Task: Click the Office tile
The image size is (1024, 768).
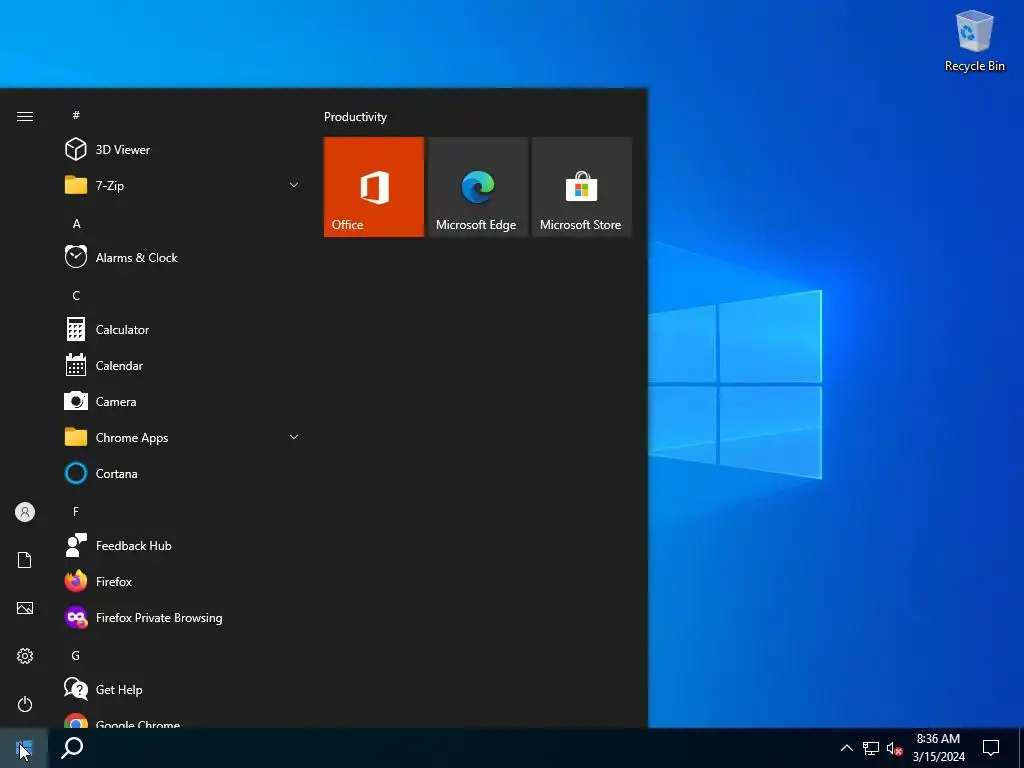Action: click(374, 187)
